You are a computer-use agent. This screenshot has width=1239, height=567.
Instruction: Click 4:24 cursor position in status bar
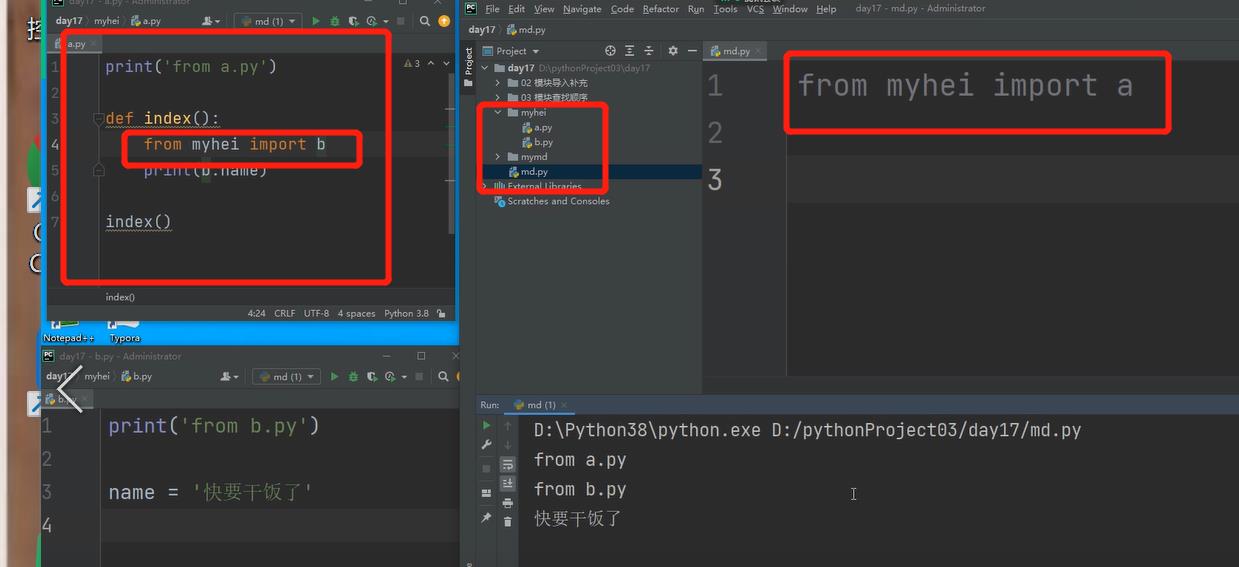(257, 313)
